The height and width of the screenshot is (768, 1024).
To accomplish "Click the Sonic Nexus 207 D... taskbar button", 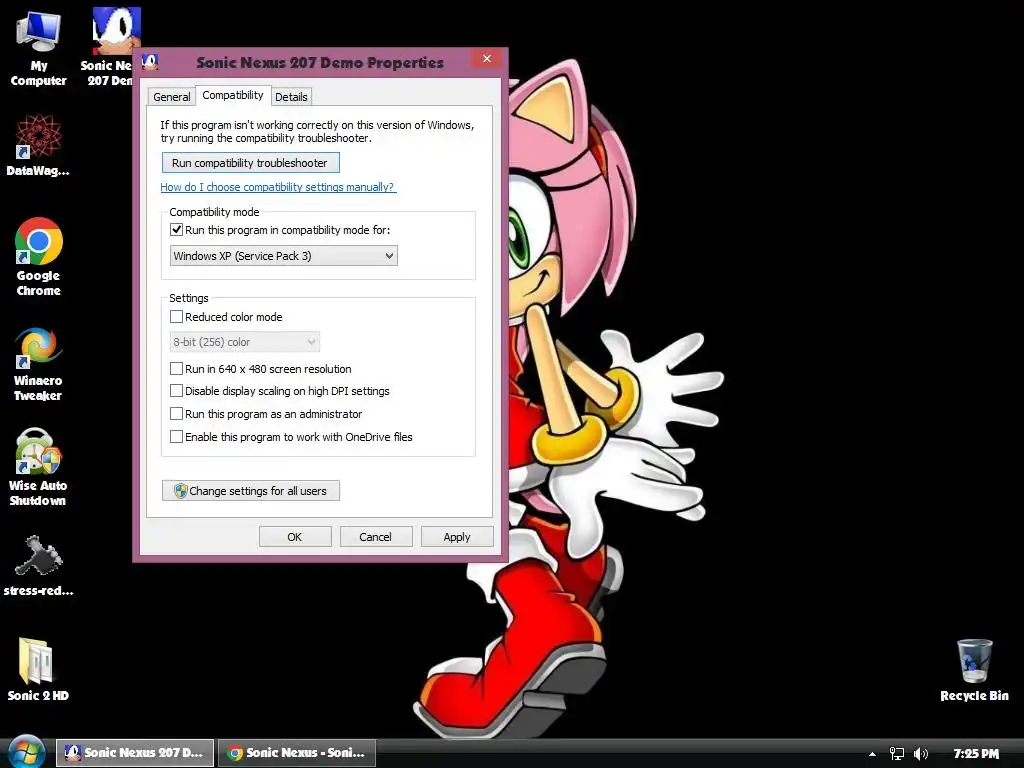I will 135,752.
